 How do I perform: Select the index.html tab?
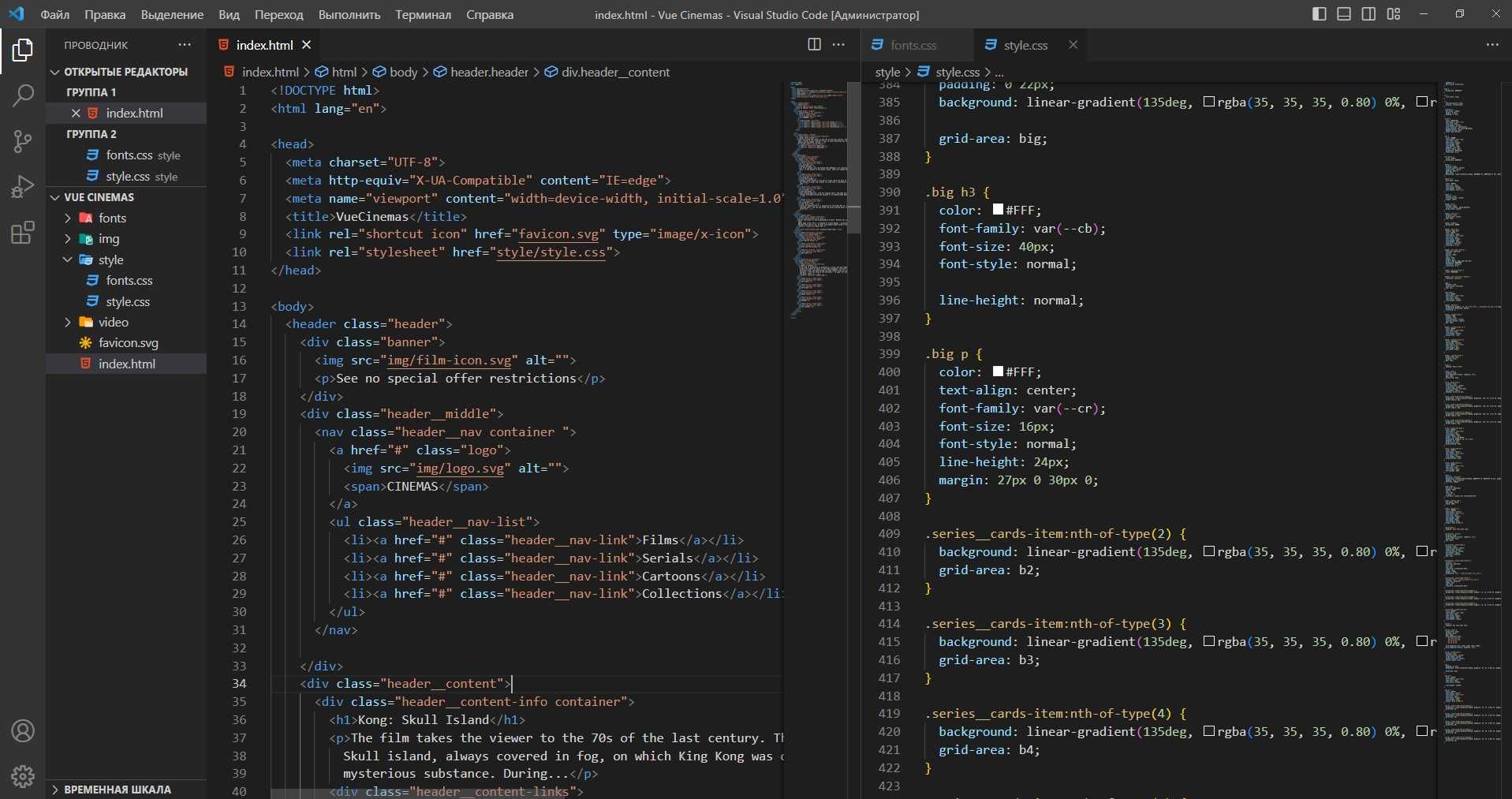coord(265,45)
